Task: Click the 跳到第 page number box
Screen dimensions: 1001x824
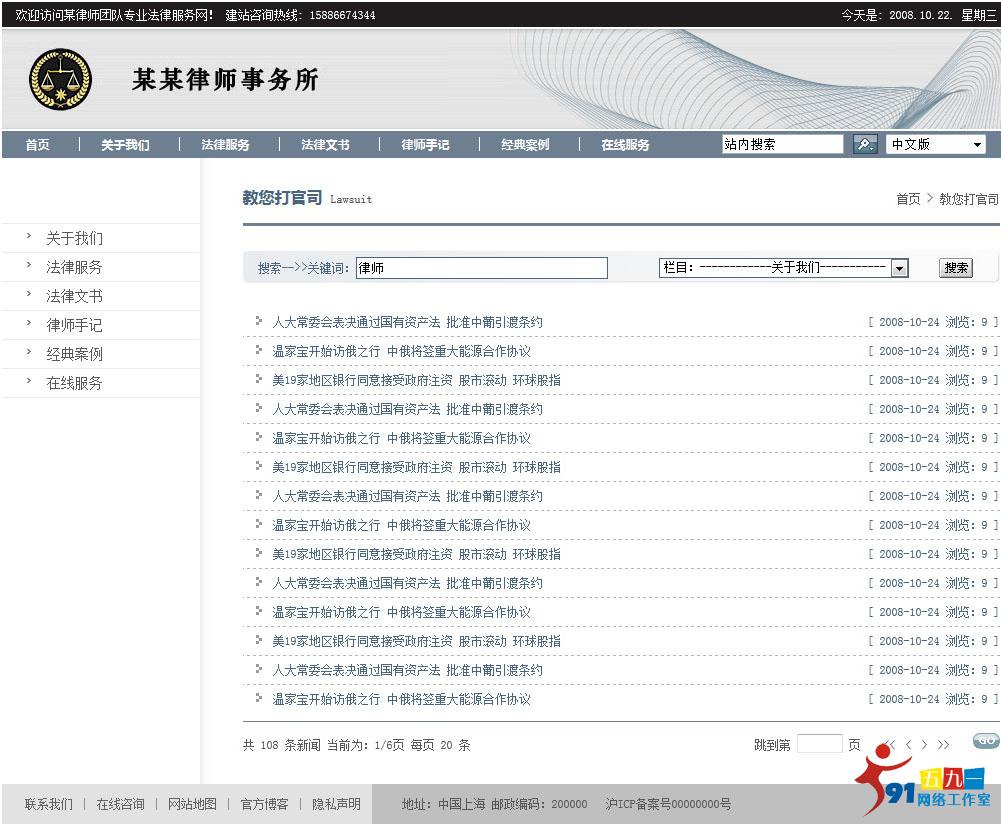Action: 820,743
